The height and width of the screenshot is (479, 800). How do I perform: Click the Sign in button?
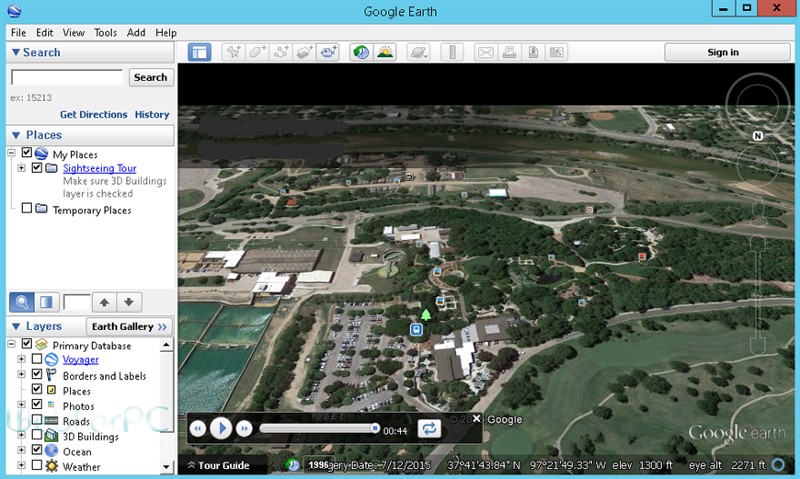point(721,52)
